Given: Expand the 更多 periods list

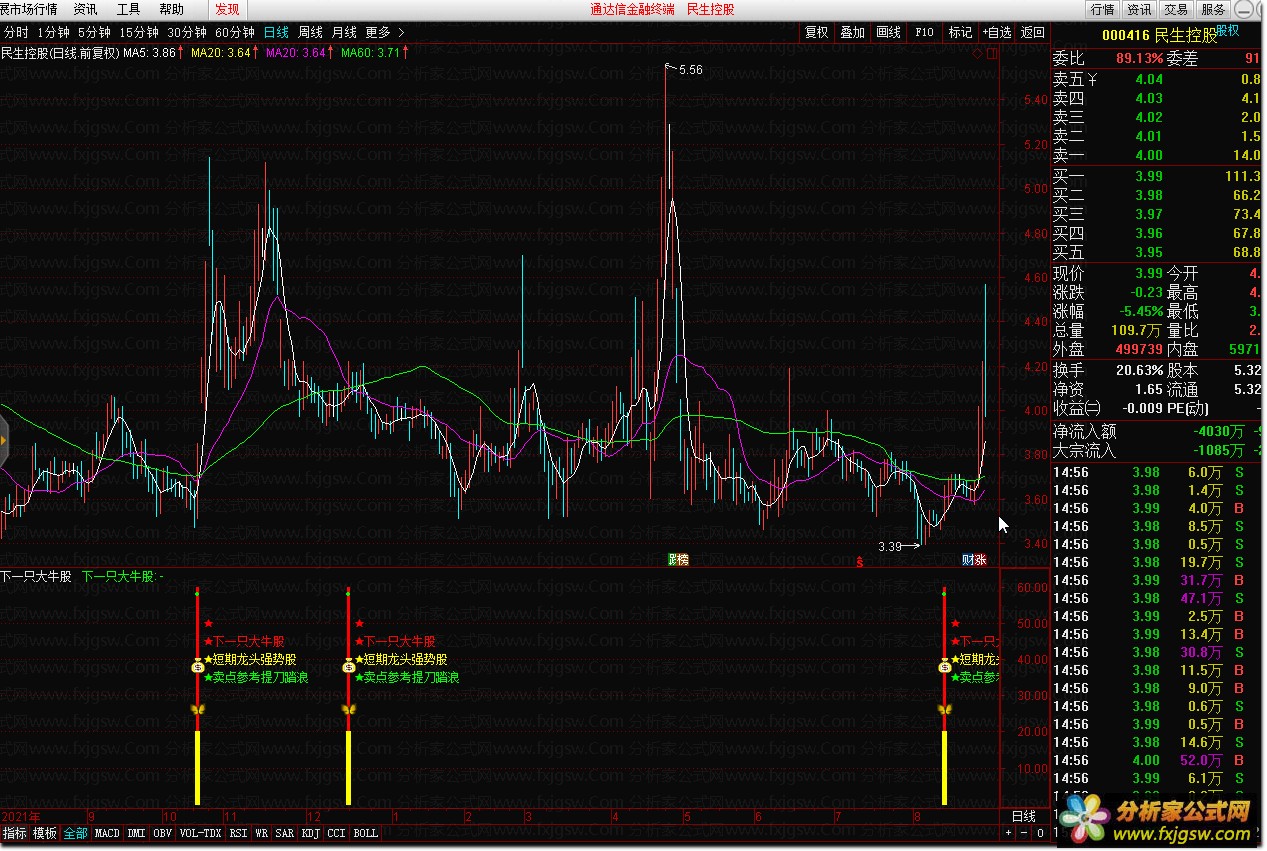Looking at the screenshot, I should pos(385,32).
